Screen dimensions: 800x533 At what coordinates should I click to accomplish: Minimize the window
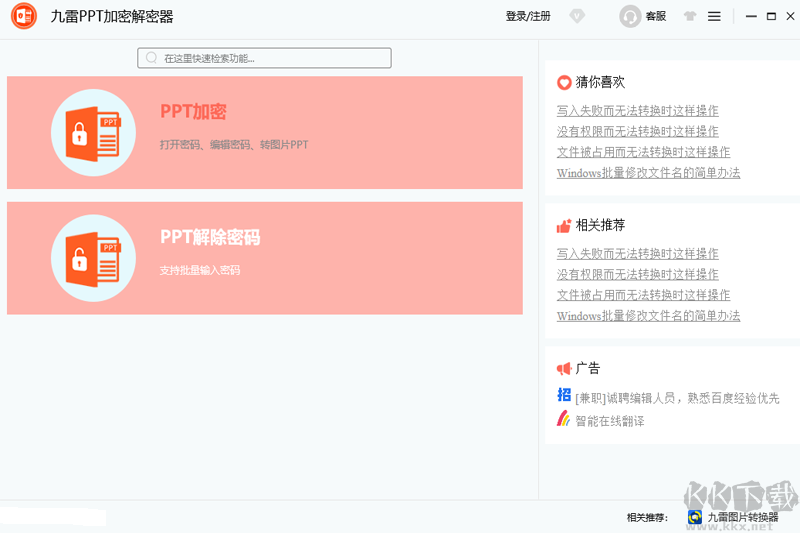coord(751,16)
